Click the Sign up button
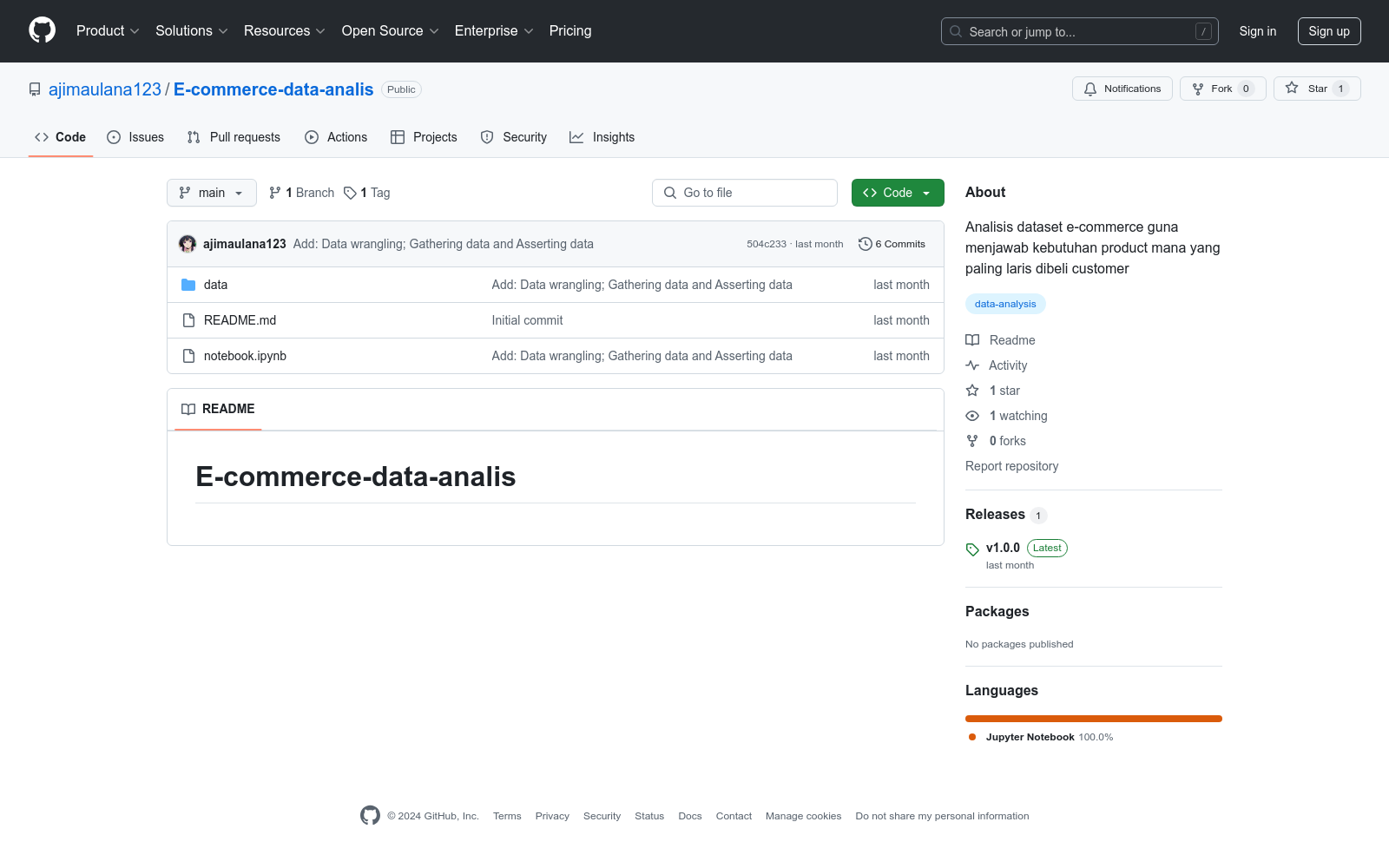The image size is (1389, 868). 1329,31
